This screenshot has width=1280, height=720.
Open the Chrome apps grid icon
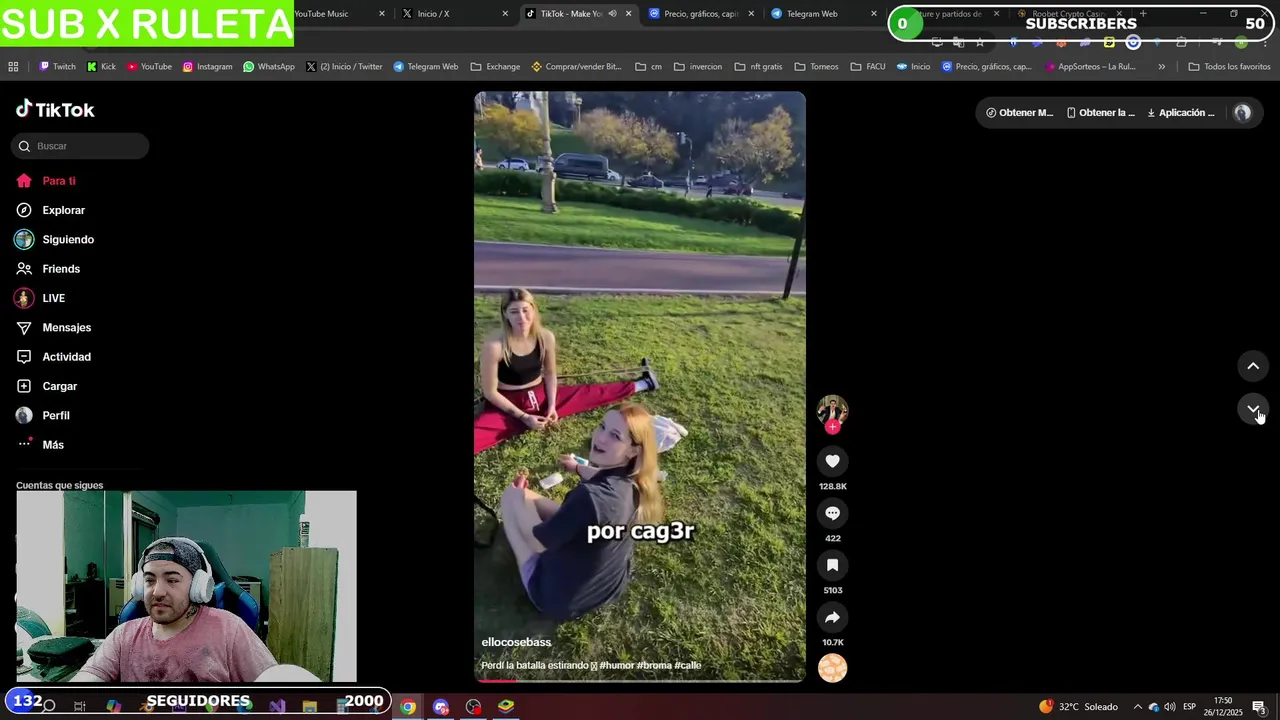(13, 67)
